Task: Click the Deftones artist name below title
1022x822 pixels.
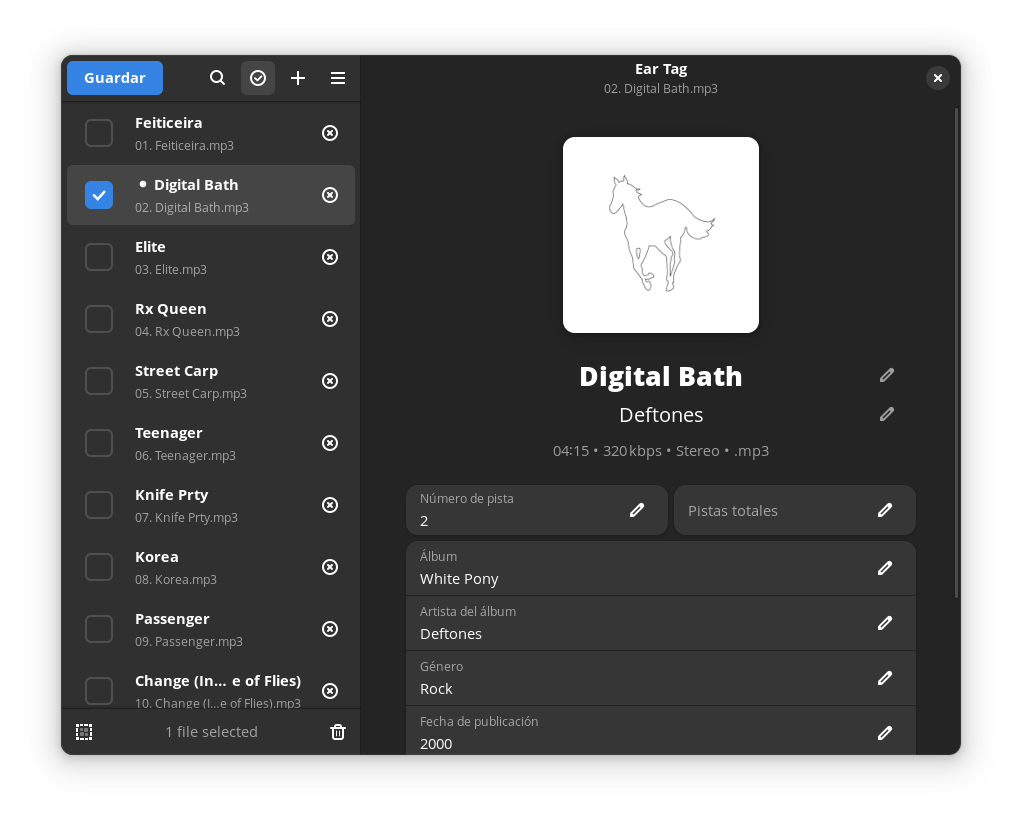Action: coord(661,415)
